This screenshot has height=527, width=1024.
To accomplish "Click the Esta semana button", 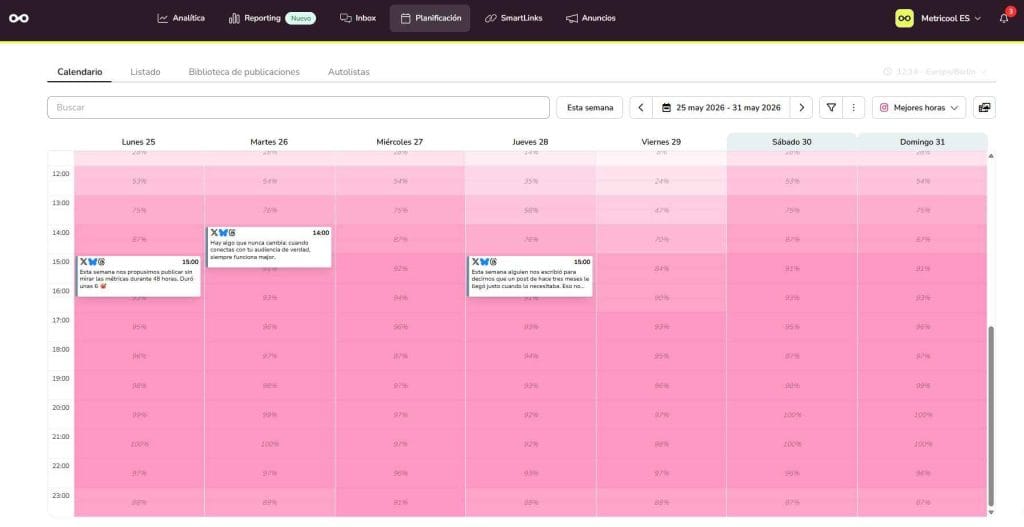I will 590,108.
